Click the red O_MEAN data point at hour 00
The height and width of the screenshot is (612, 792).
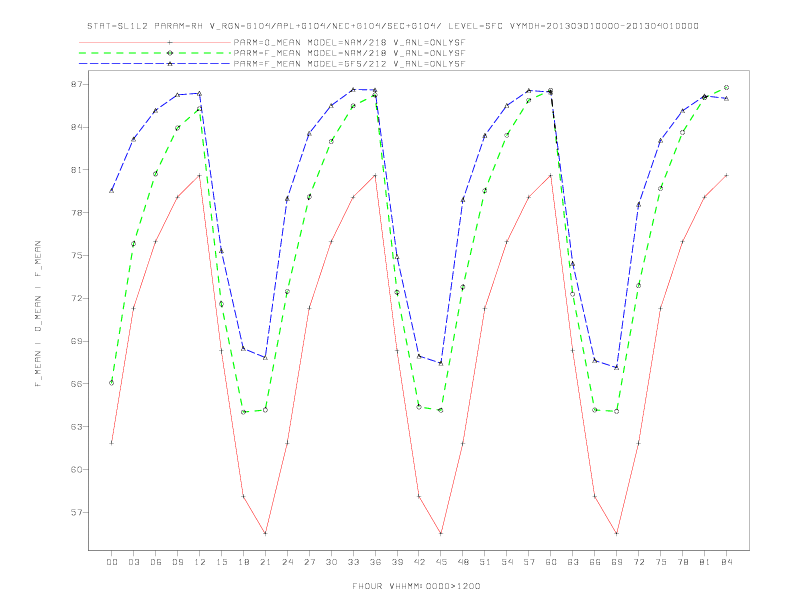click(112, 443)
